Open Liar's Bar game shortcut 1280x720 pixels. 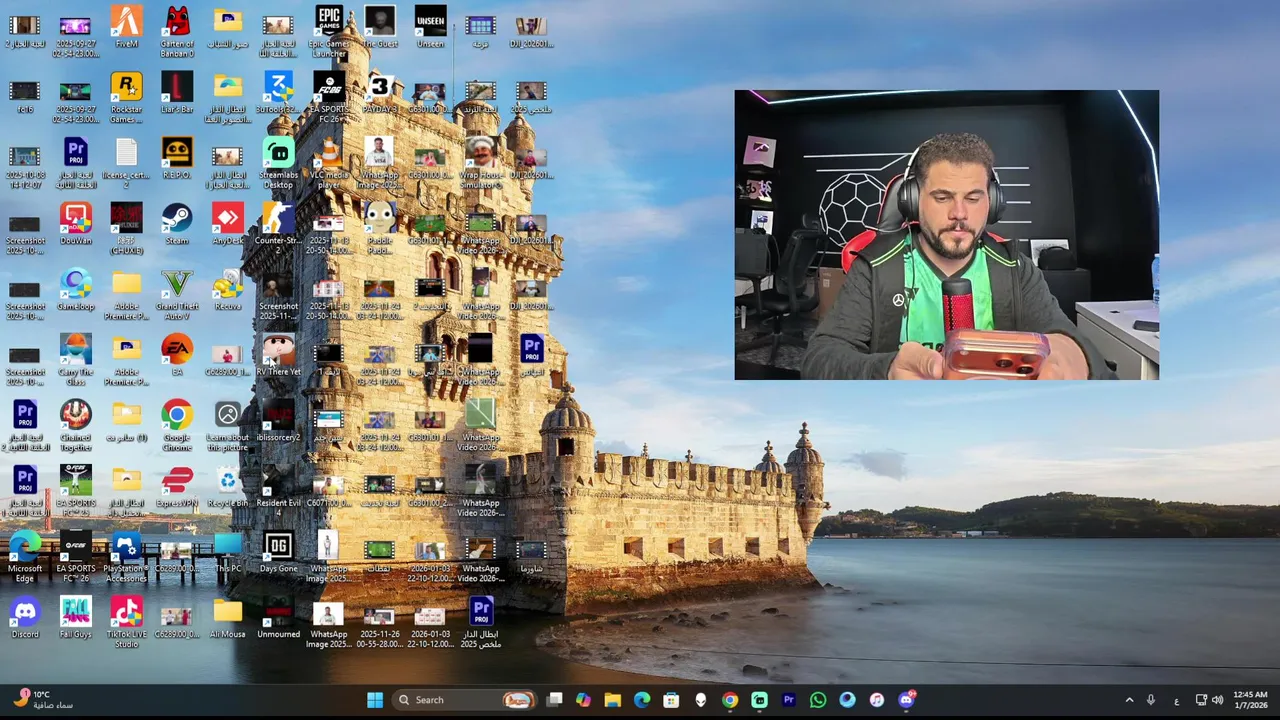[x=177, y=92]
